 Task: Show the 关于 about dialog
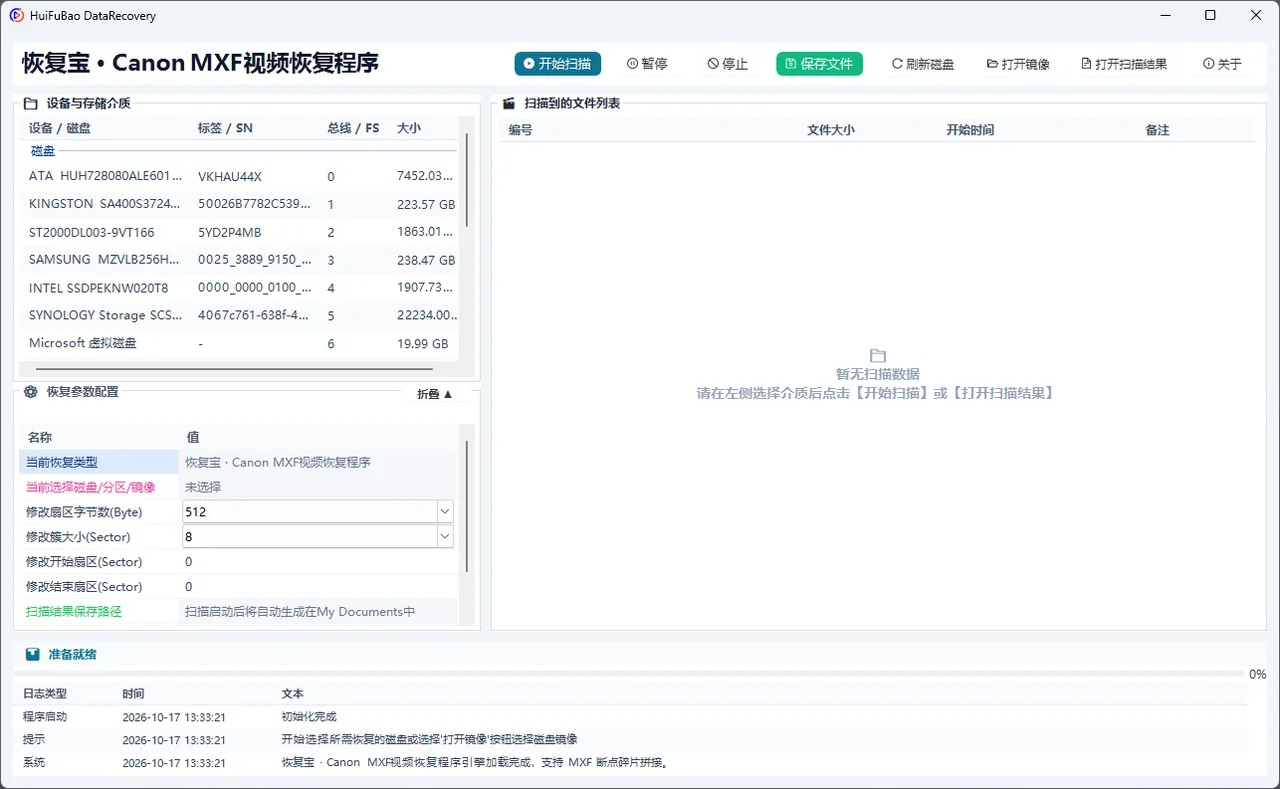pos(1222,64)
